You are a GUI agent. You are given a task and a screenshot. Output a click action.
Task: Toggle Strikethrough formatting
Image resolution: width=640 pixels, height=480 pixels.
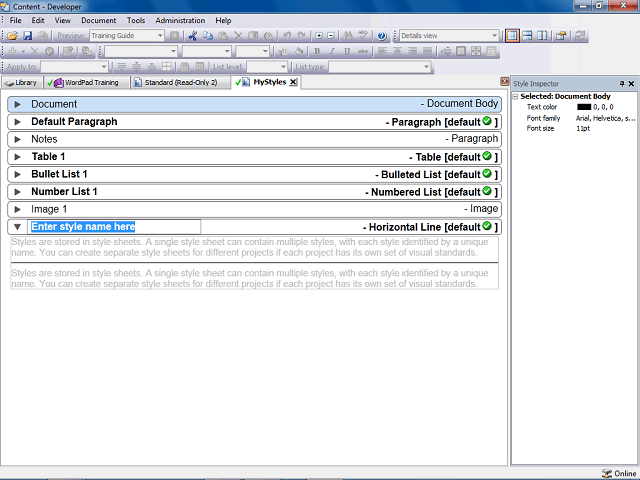[x=362, y=51]
